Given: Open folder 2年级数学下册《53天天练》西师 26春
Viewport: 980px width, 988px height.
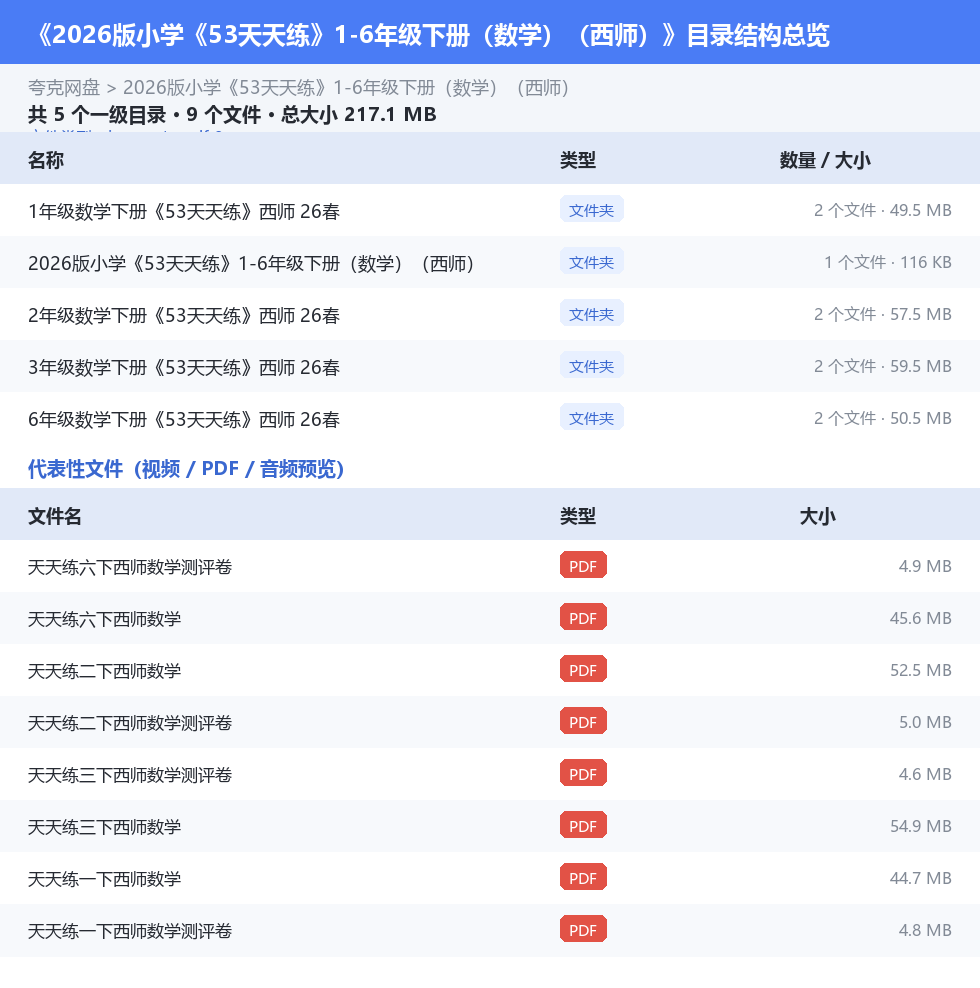Looking at the screenshot, I should (184, 315).
